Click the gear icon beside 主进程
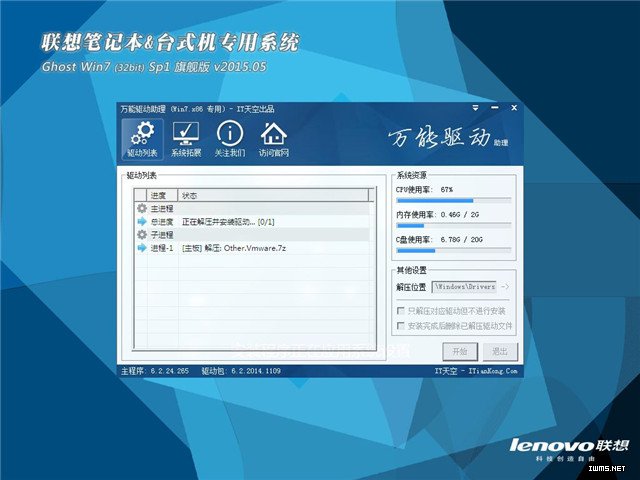 click(141, 208)
